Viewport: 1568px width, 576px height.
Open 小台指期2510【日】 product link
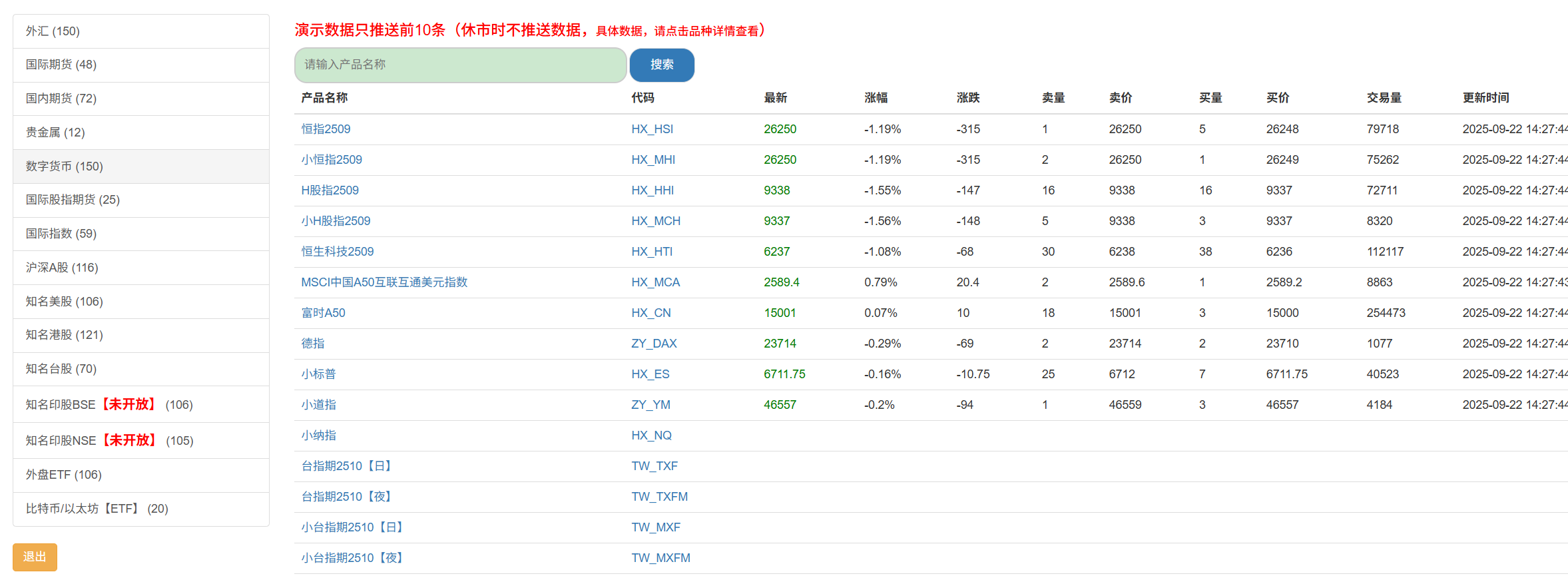pyautogui.click(x=352, y=527)
